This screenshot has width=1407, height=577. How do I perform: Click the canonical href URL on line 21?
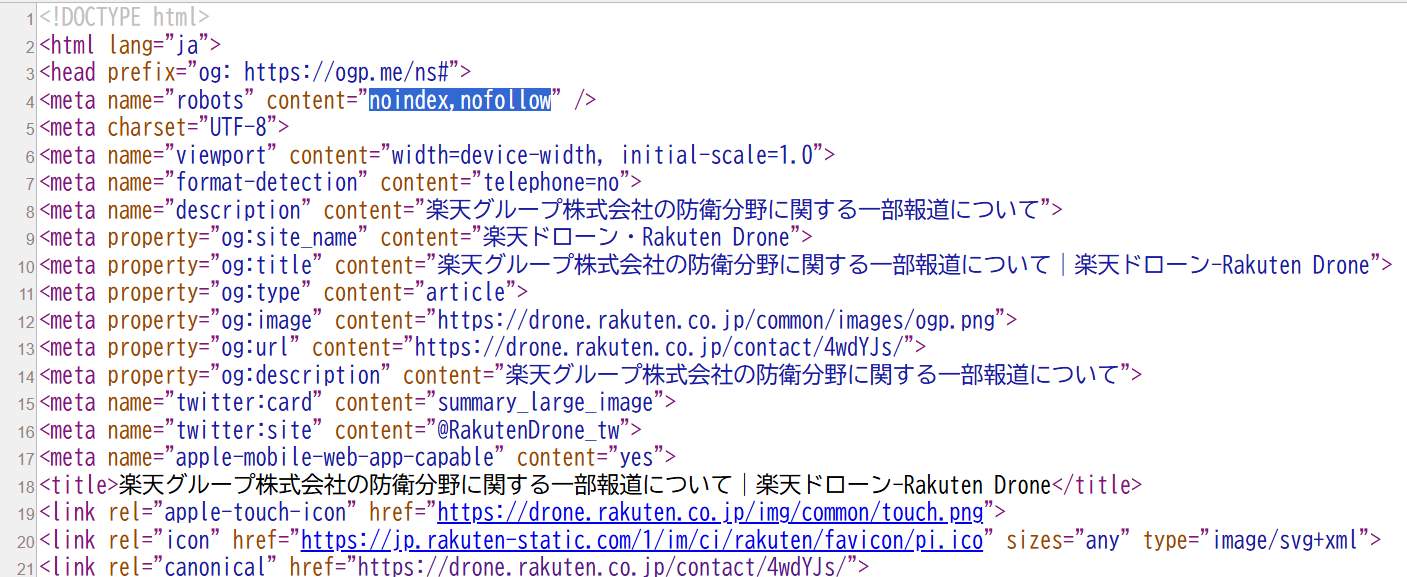[601, 568]
